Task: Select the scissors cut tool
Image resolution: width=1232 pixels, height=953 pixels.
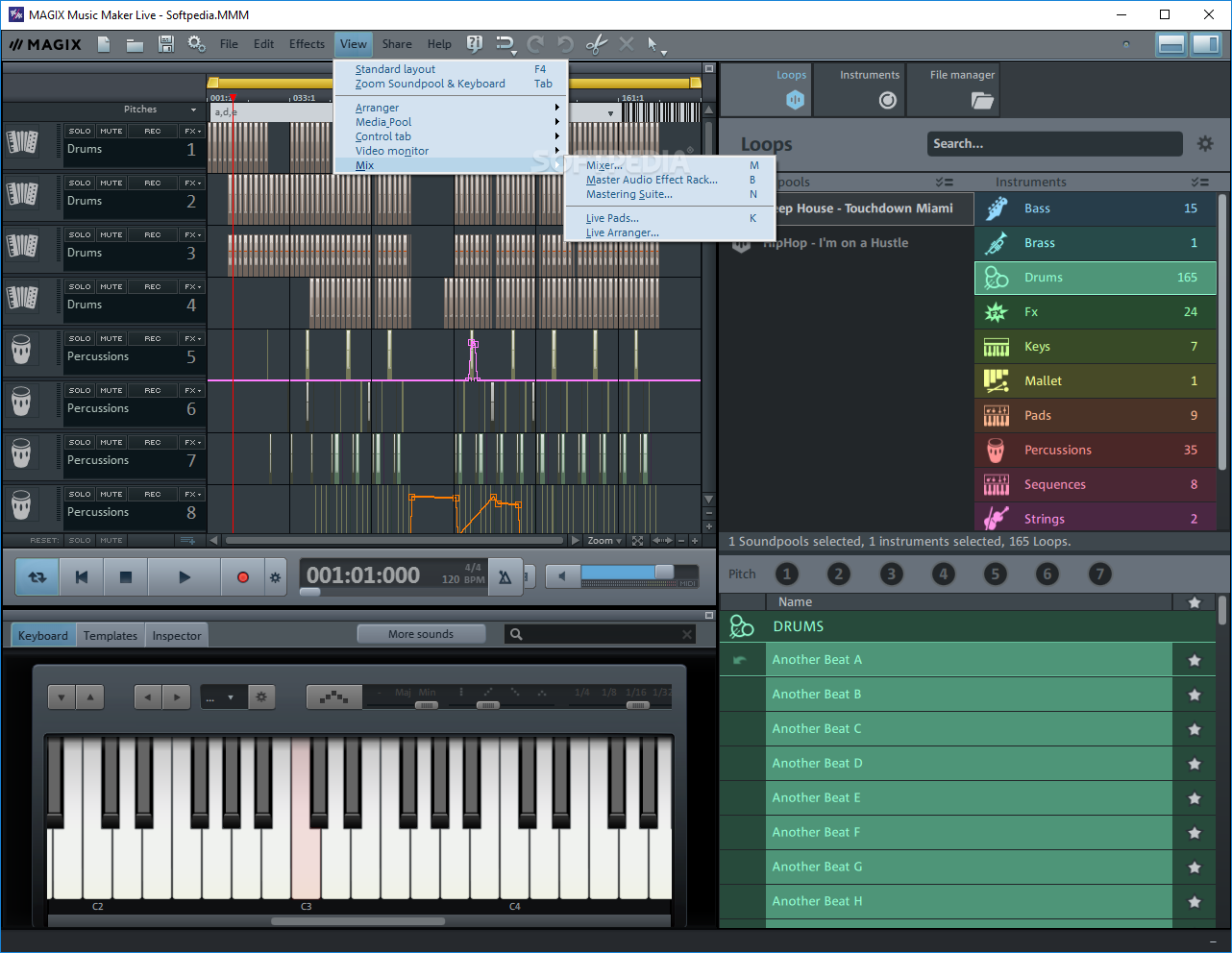Action: coord(596,44)
